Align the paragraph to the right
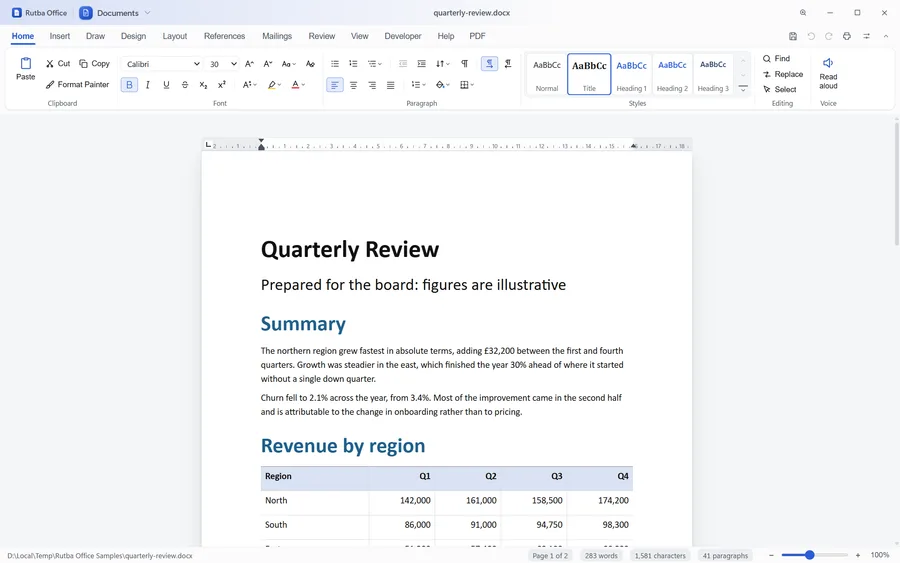 click(372, 85)
